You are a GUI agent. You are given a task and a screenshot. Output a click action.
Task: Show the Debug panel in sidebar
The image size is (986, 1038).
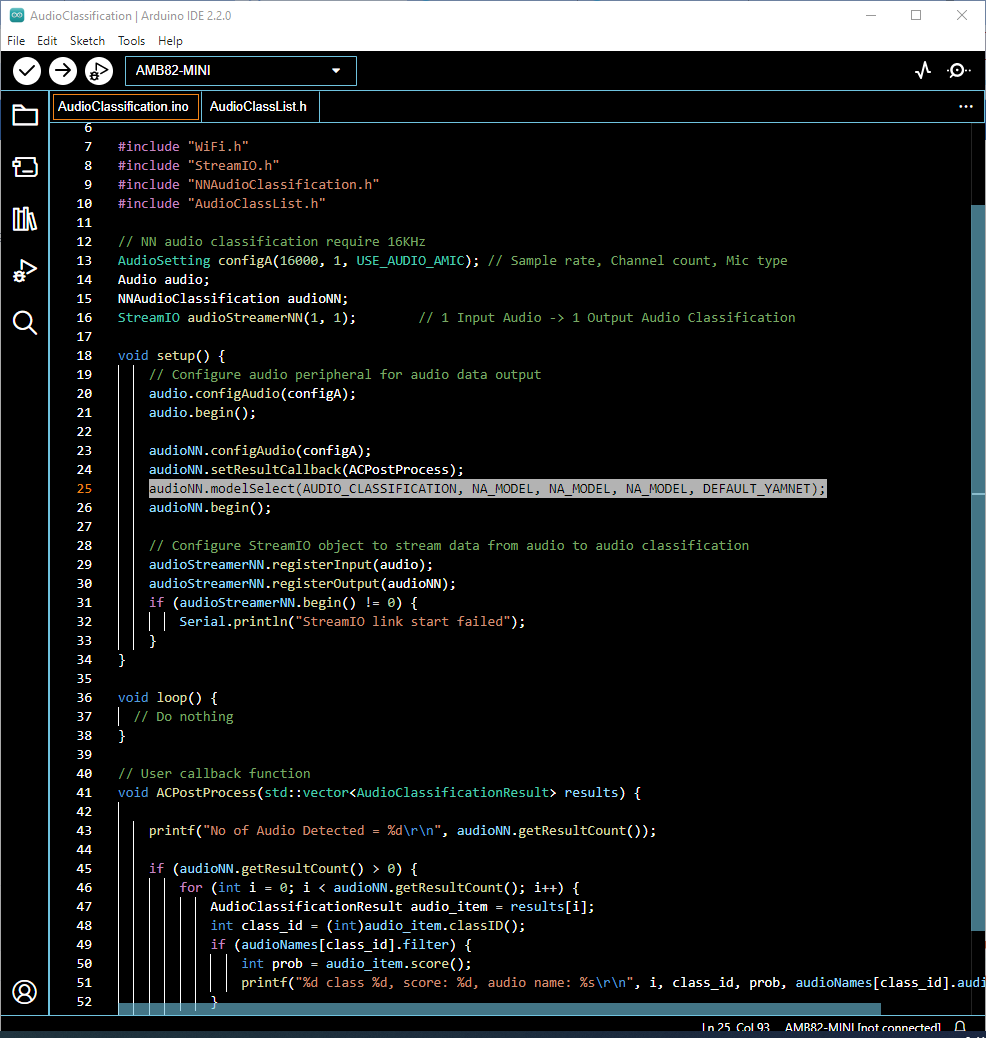25,271
